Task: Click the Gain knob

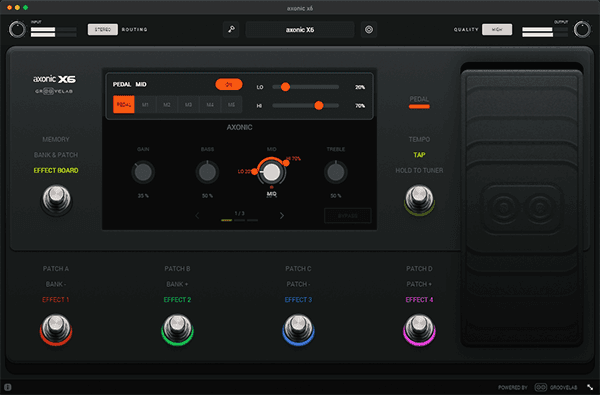Action: [x=143, y=172]
